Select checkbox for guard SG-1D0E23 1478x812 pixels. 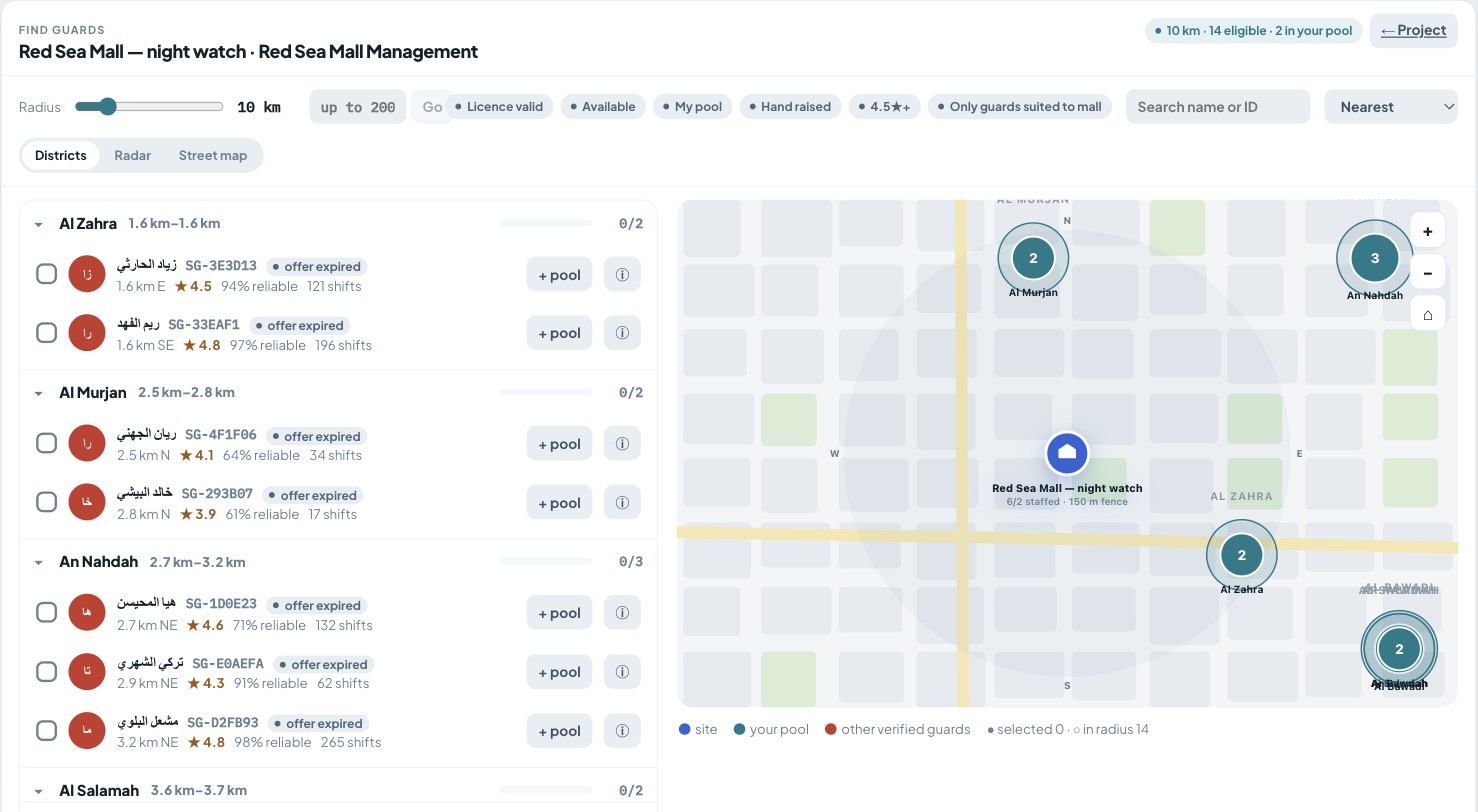click(x=46, y=612)
